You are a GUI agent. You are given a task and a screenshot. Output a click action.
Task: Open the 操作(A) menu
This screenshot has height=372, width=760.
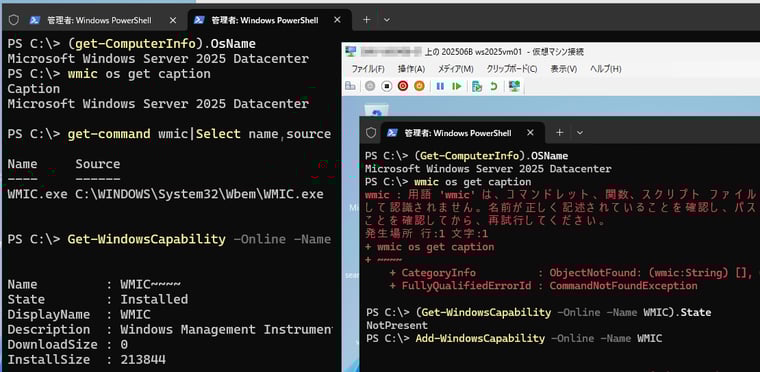(411, 69)
